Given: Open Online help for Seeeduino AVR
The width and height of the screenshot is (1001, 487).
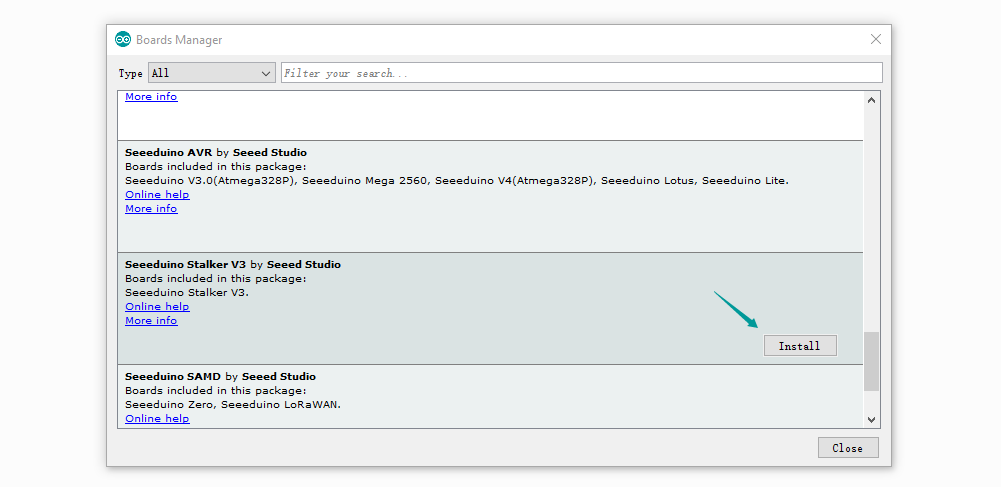Looking at the screenshot, I should coord(157,195).
